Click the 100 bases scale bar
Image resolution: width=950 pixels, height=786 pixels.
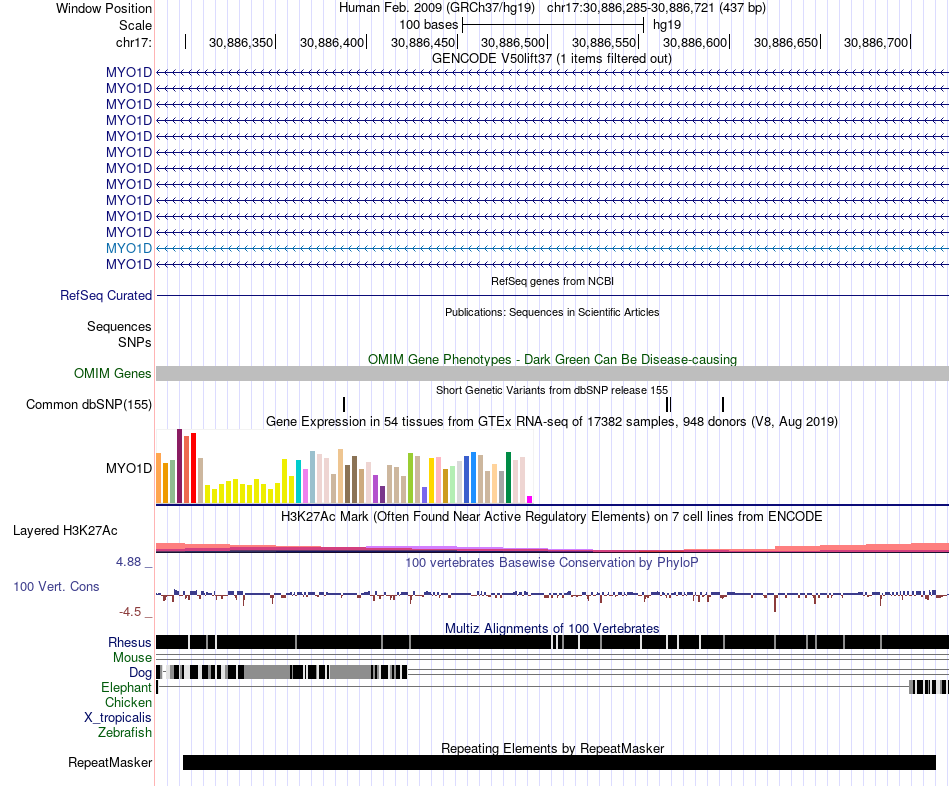point(553,25)
